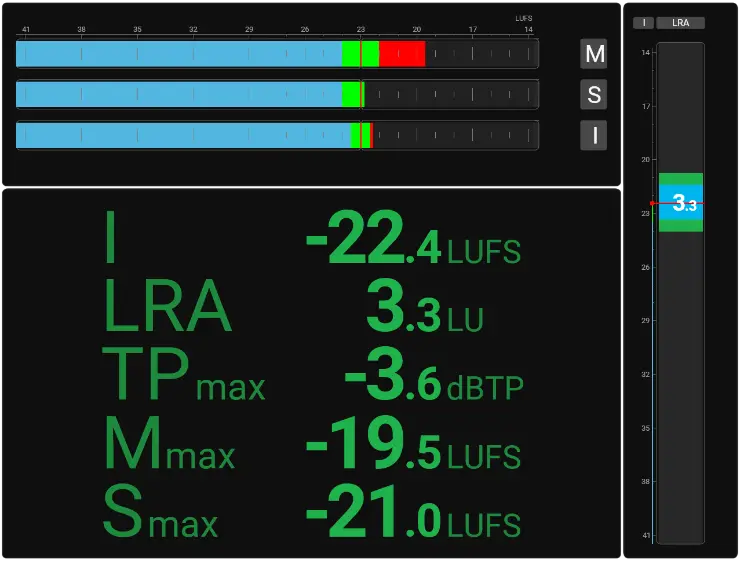Image resolution: width=740 pixels, height=561 pixels.
Task: Click the -22.4 LUFS integrated readout
Action: click(413, 240)
